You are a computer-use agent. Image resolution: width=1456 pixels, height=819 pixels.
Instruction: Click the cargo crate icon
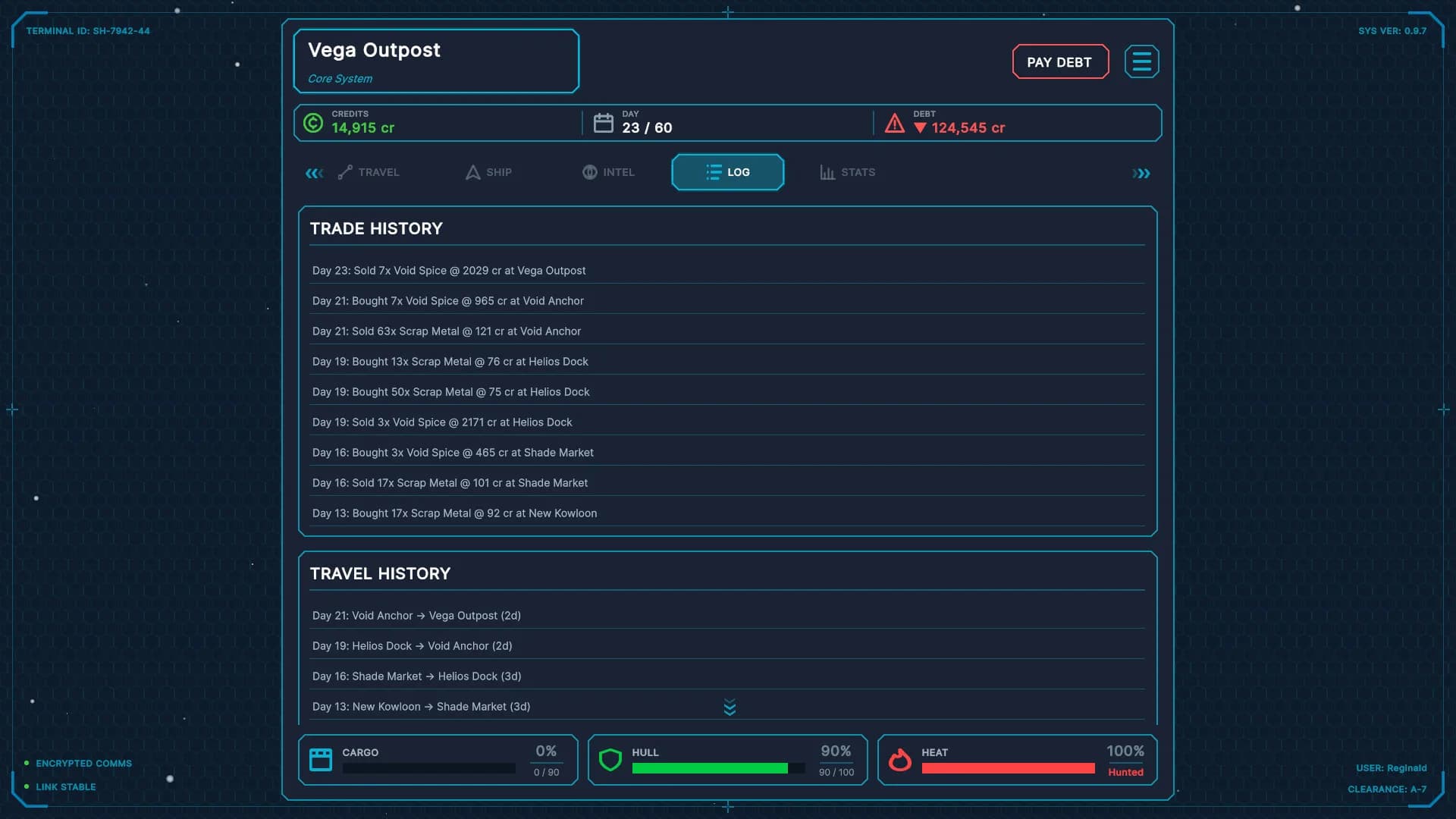321,759
